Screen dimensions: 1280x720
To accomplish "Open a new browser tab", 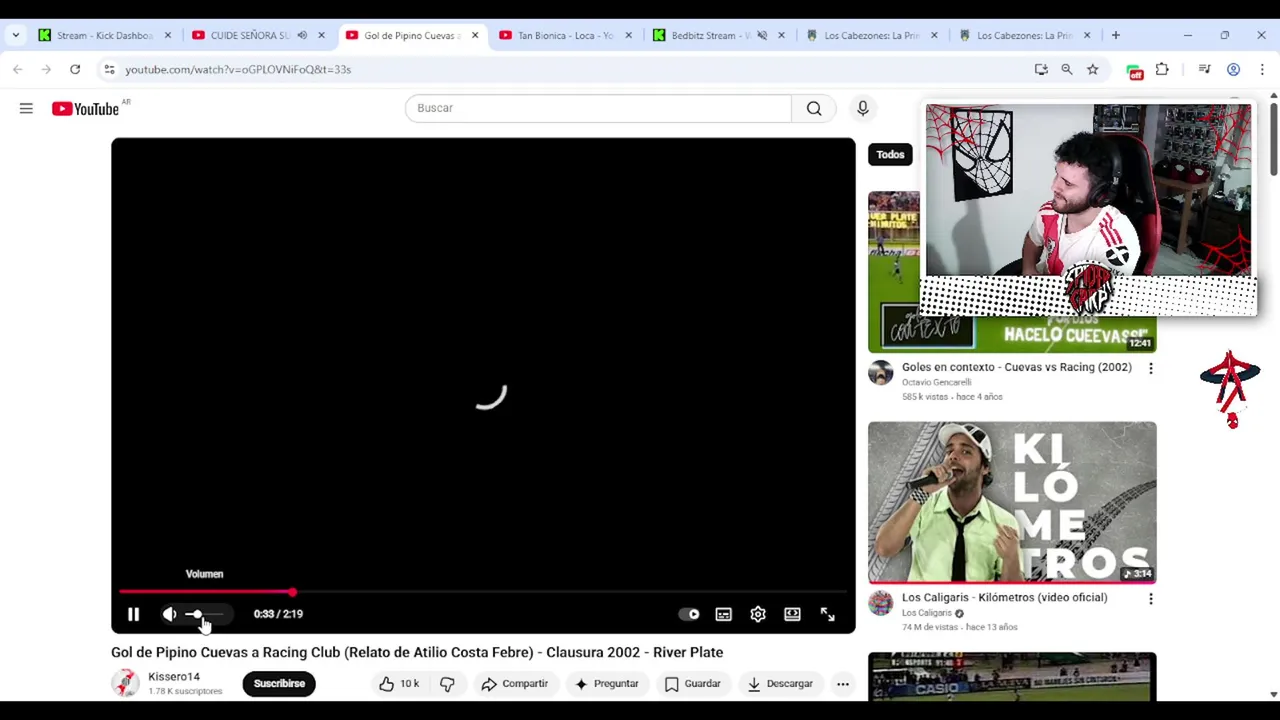I will coord(1115,35).
